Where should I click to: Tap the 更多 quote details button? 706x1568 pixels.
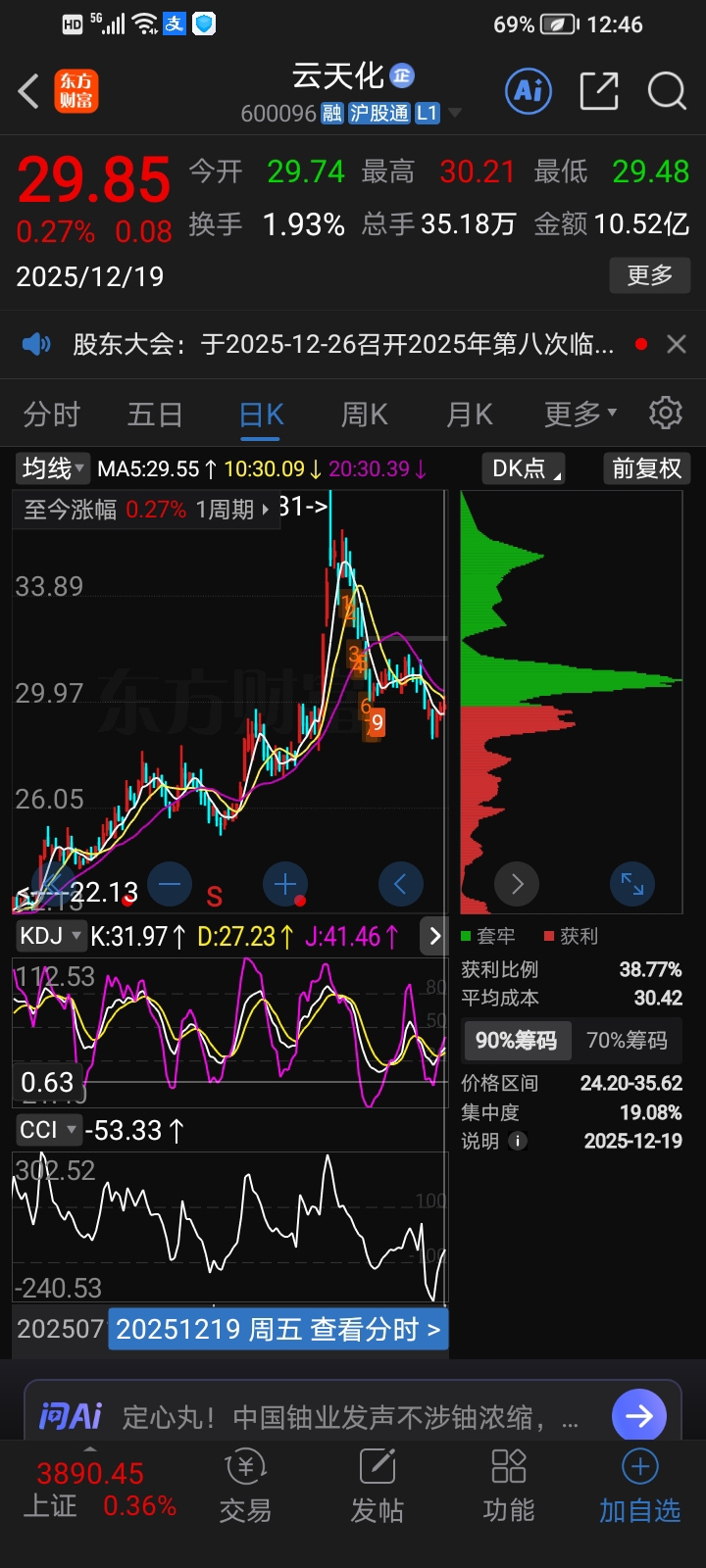[650, 275]
